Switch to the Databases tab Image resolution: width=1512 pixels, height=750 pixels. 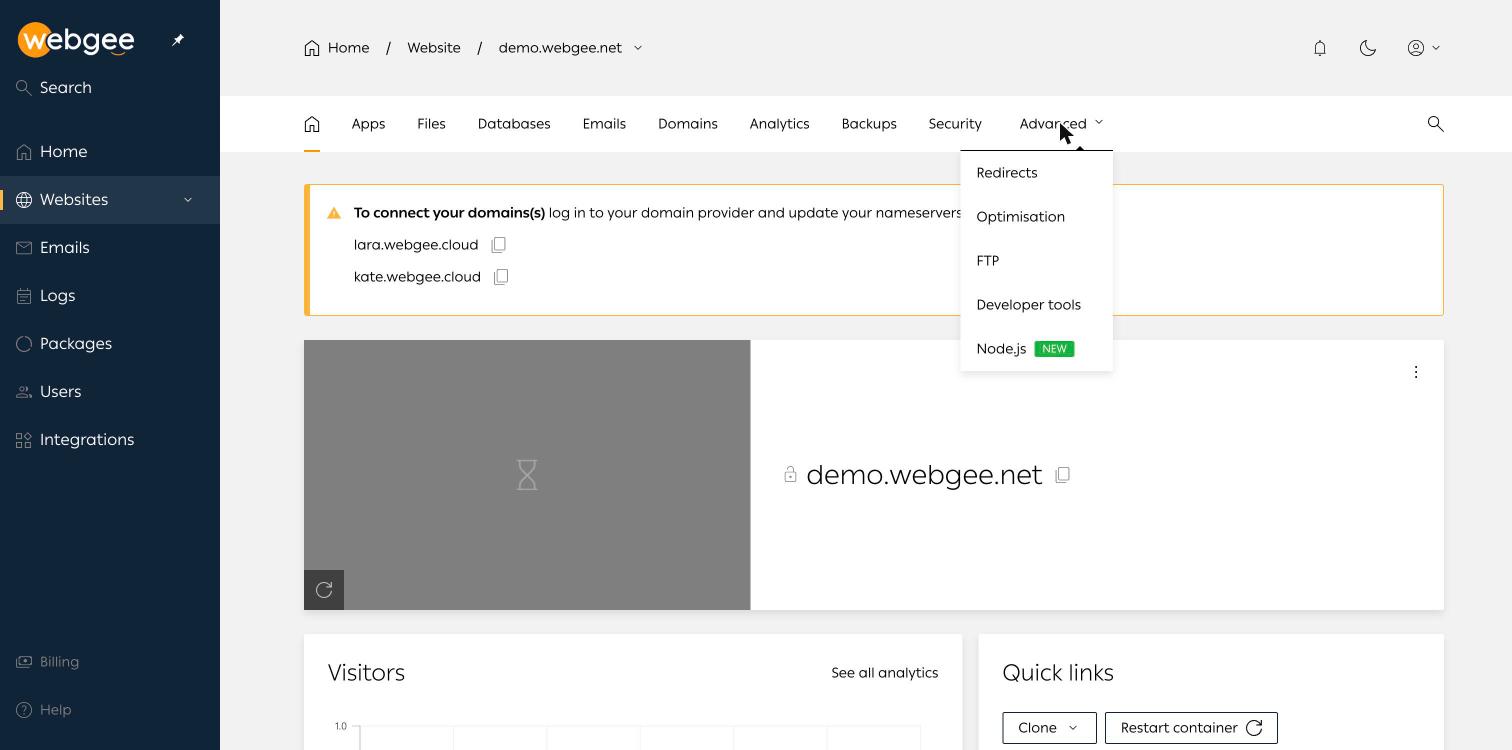pyautogui.click(x=514, y=124)
